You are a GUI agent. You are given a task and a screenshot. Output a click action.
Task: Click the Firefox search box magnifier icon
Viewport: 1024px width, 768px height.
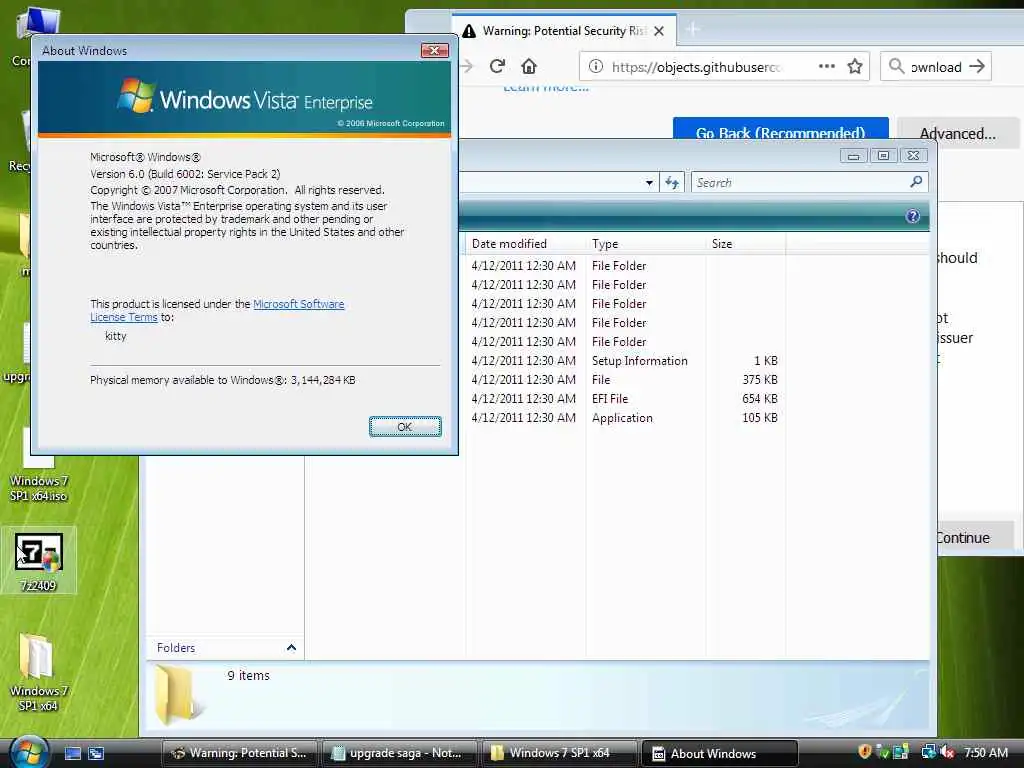(897, 67)
